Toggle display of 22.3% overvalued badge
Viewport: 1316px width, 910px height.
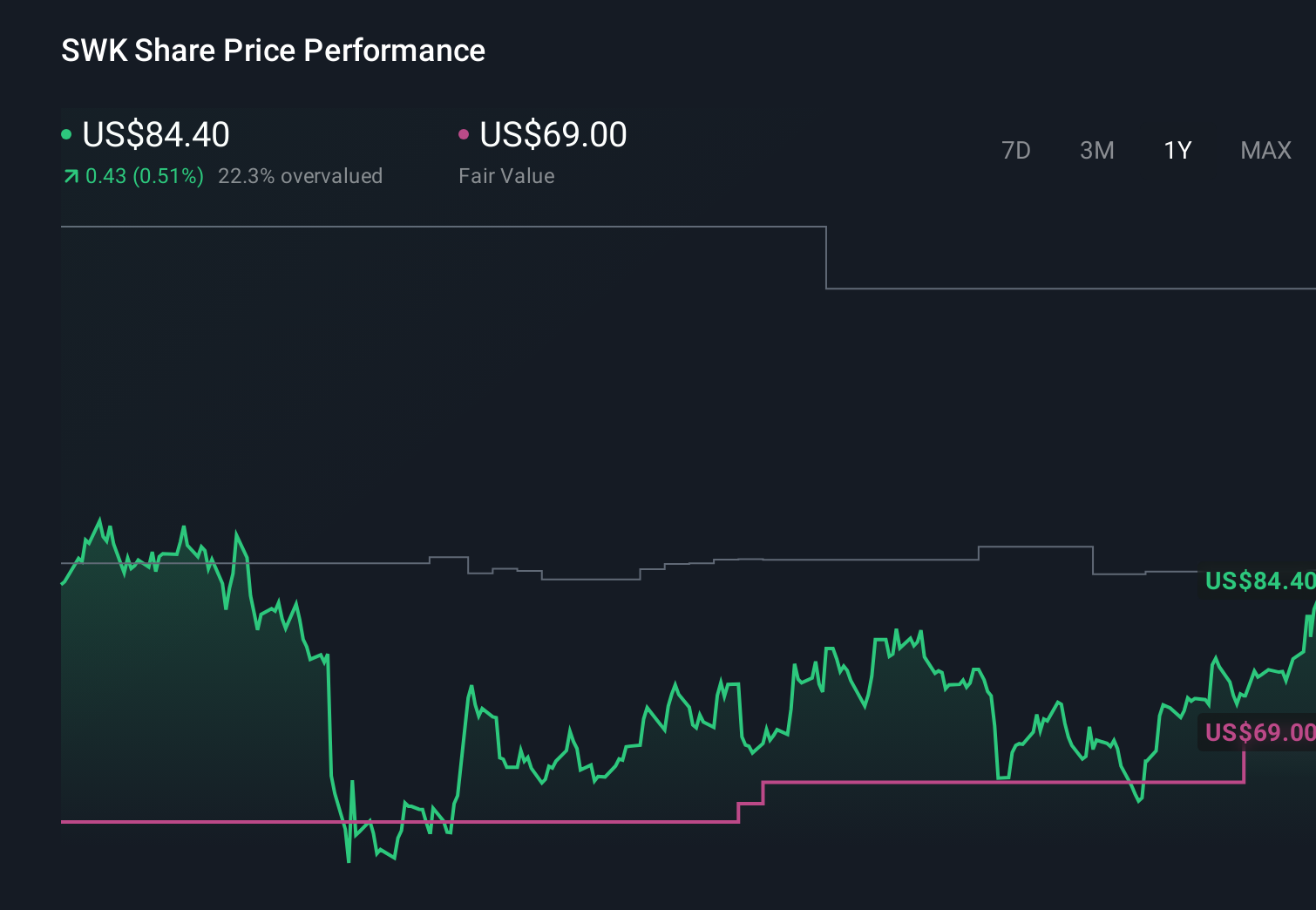[x=302, y=175]
